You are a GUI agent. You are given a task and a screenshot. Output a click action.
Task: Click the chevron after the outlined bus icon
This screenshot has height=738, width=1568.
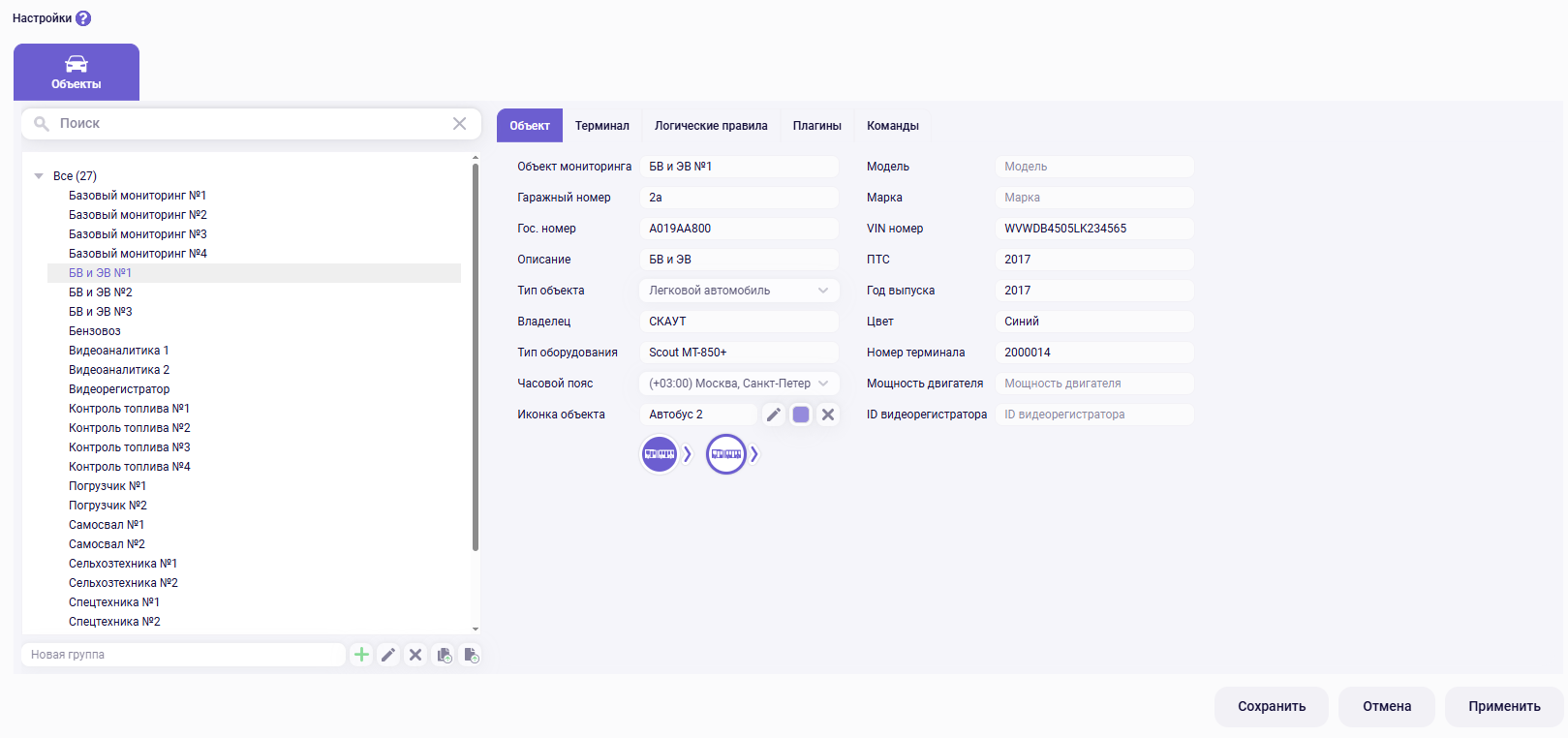754,454
